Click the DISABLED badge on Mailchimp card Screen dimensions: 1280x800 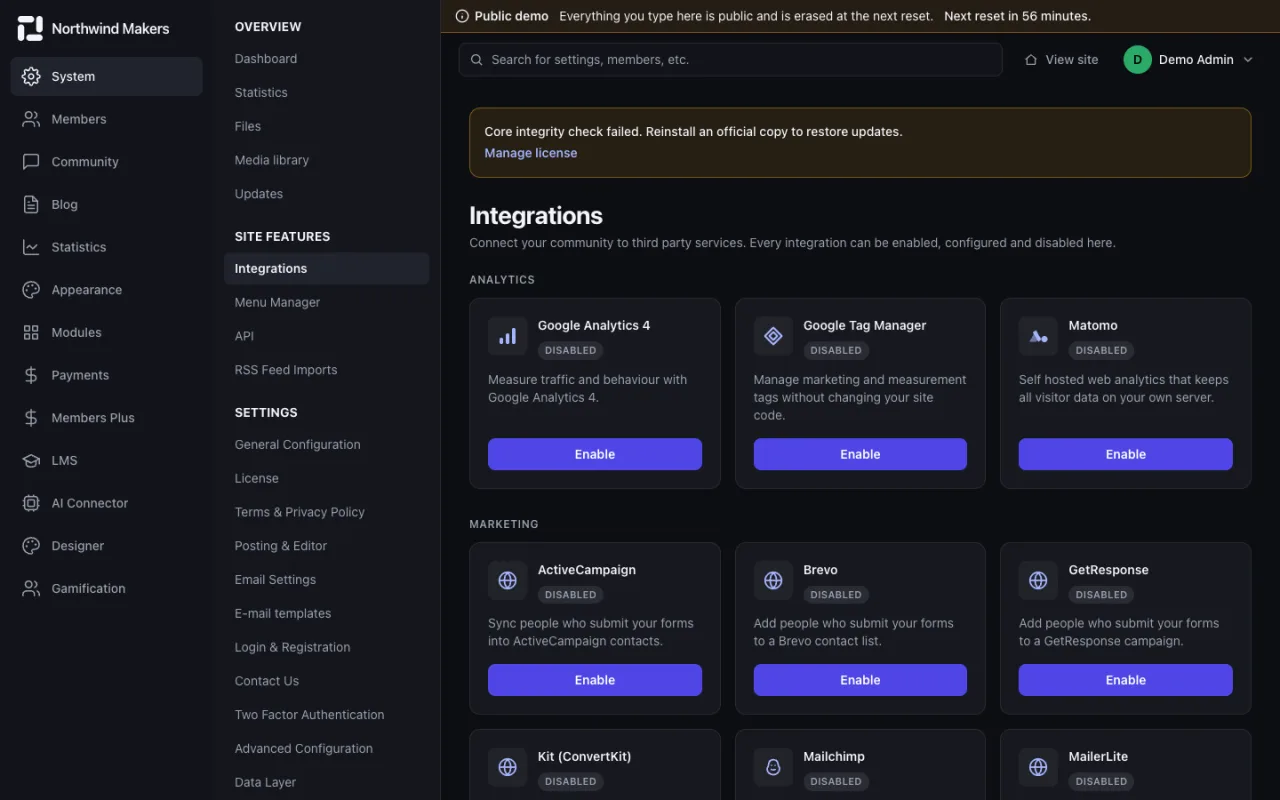point(836,782)
